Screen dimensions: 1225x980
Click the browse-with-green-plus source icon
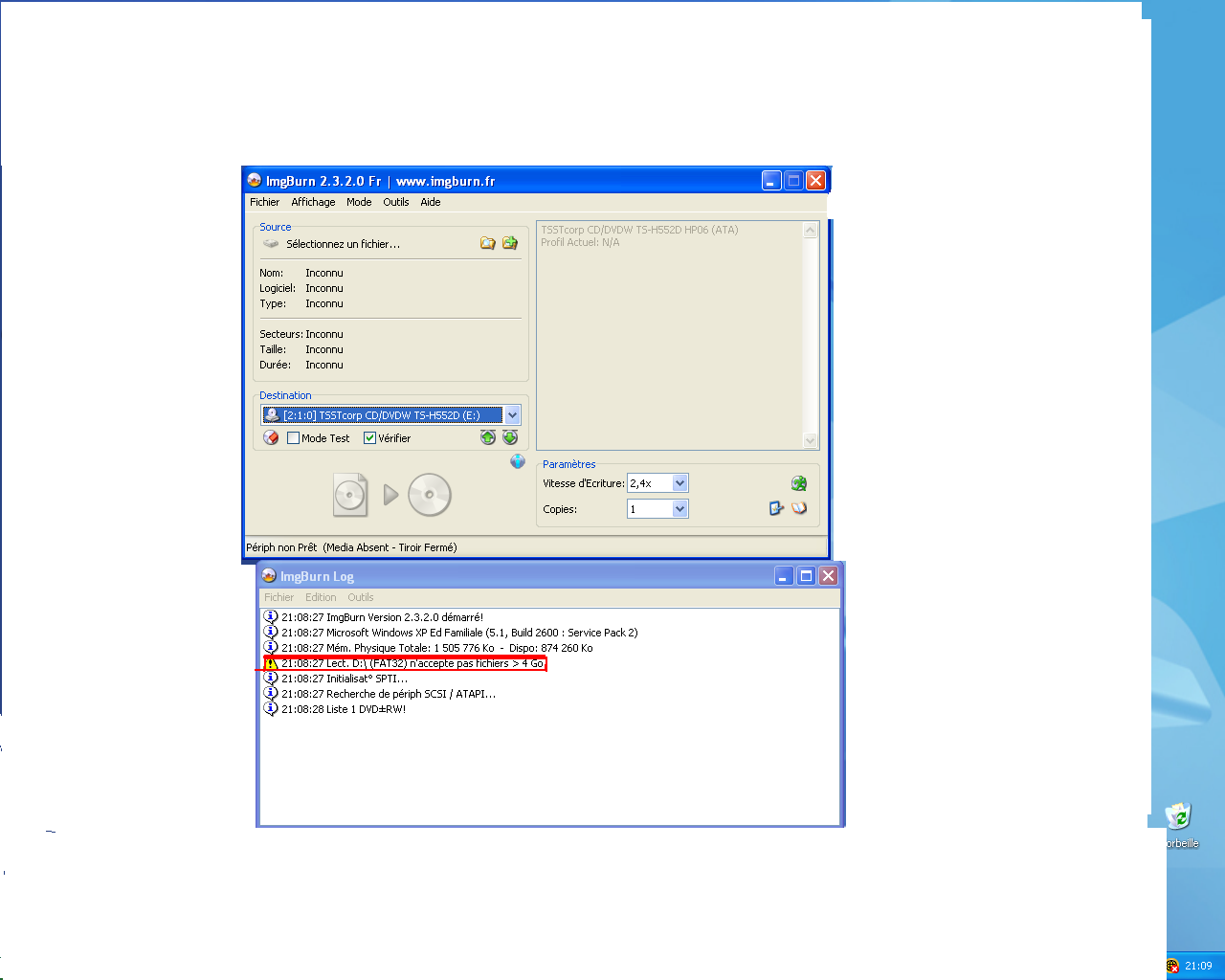click(510, 243)
